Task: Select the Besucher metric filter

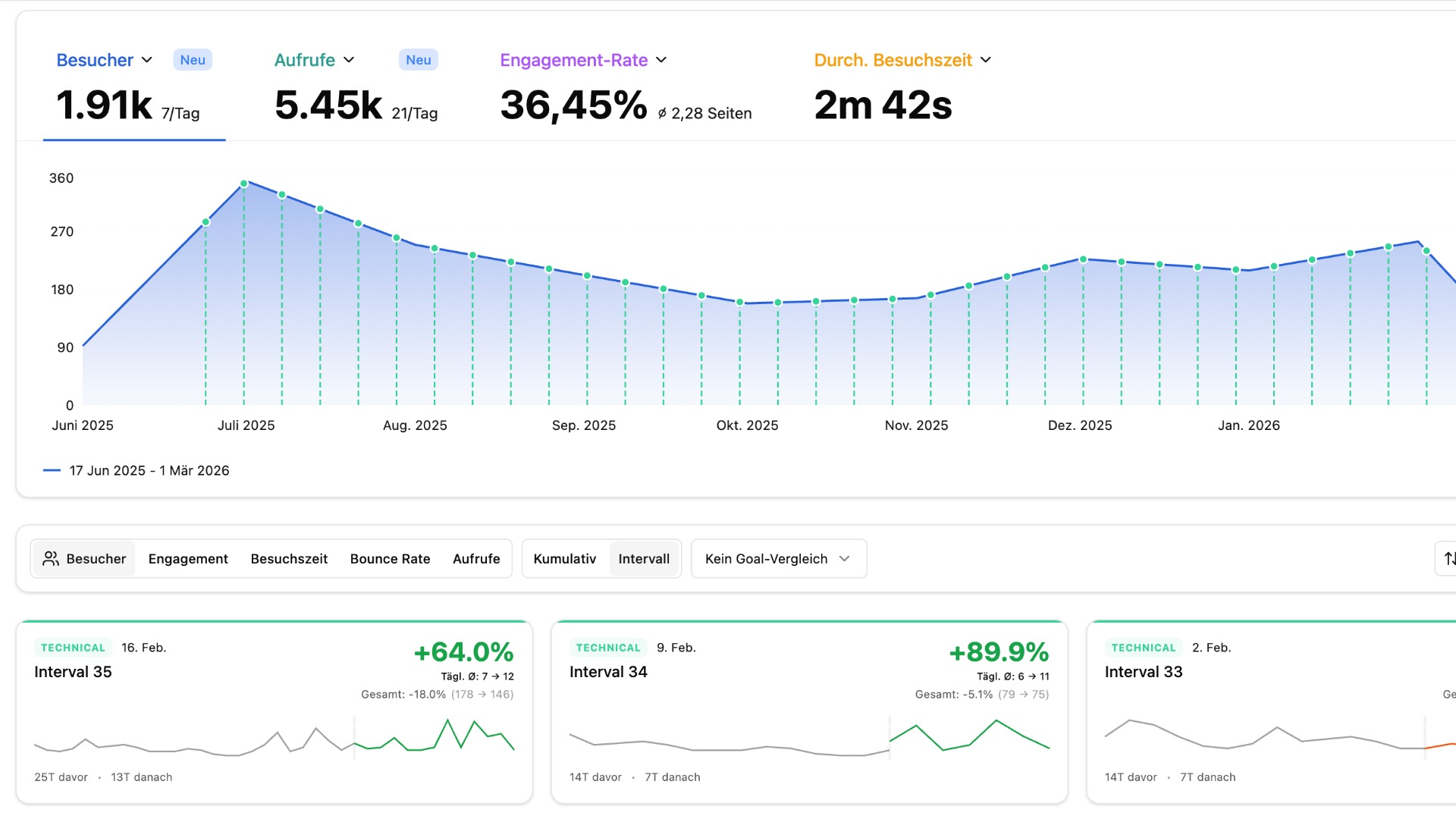Action: 96,559
